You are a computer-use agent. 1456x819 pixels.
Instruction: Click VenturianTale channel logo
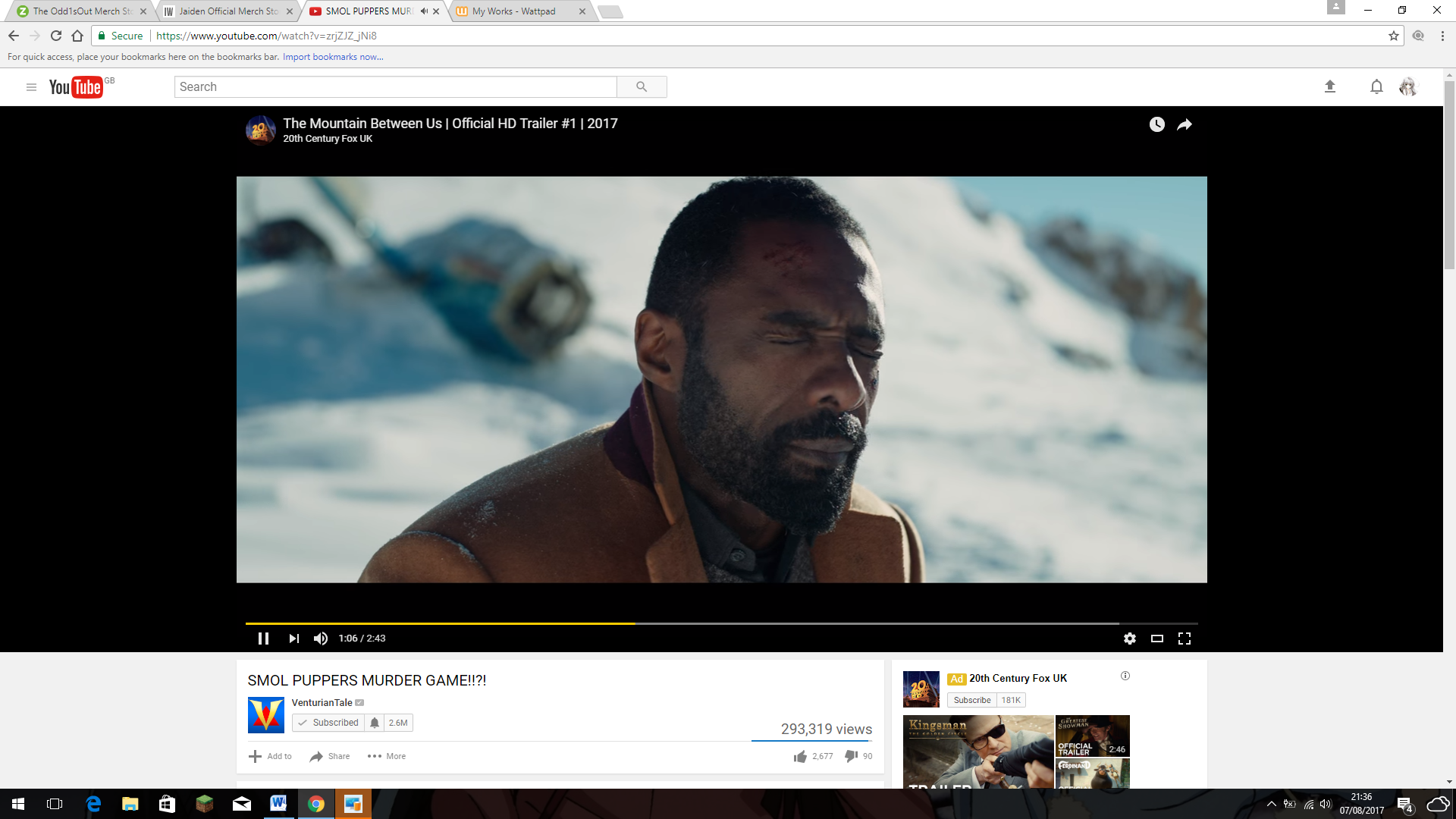pyautogui.click(x=266, y=715)
